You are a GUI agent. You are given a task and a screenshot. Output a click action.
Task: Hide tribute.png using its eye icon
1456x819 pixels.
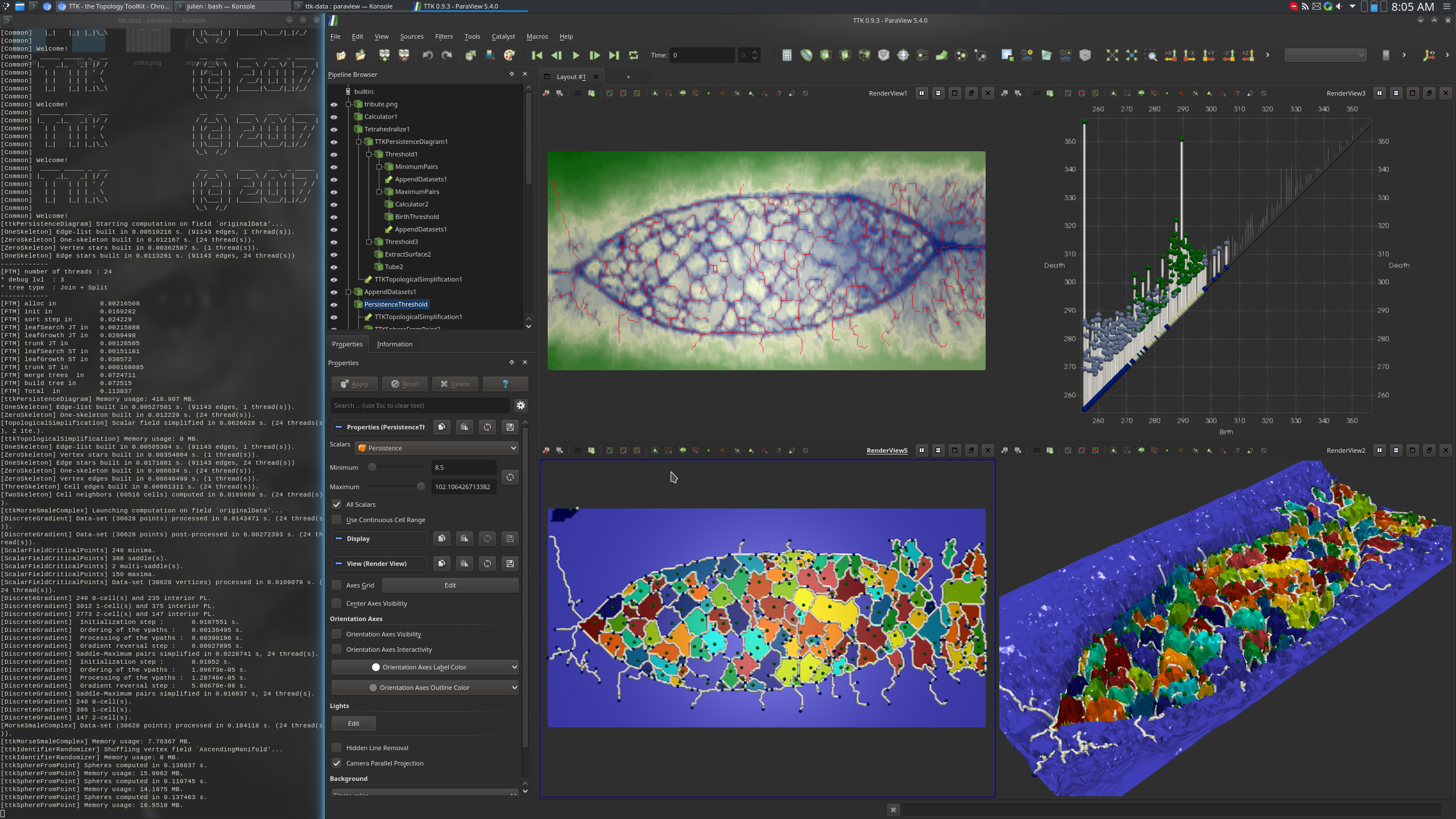(334, 104)
